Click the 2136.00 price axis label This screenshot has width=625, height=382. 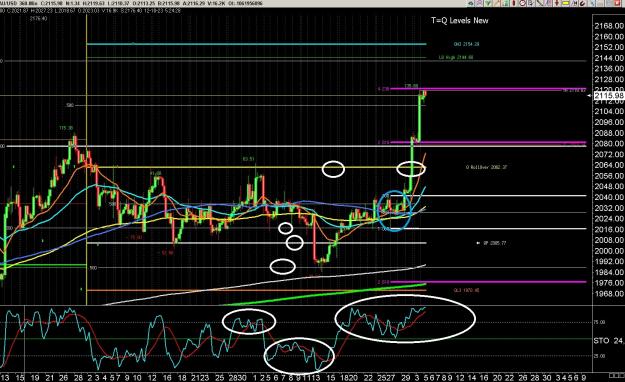609,69
